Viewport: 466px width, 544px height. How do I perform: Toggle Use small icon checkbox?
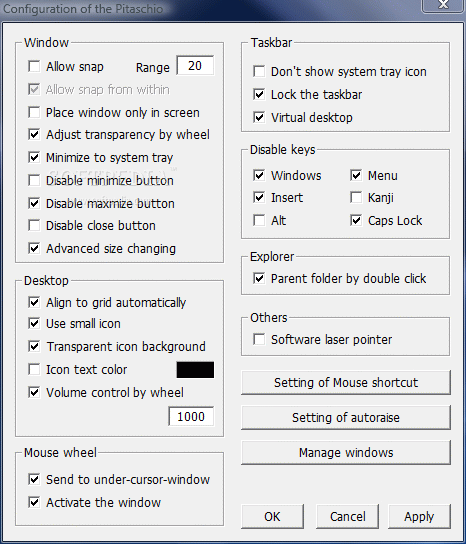point(34,323)
